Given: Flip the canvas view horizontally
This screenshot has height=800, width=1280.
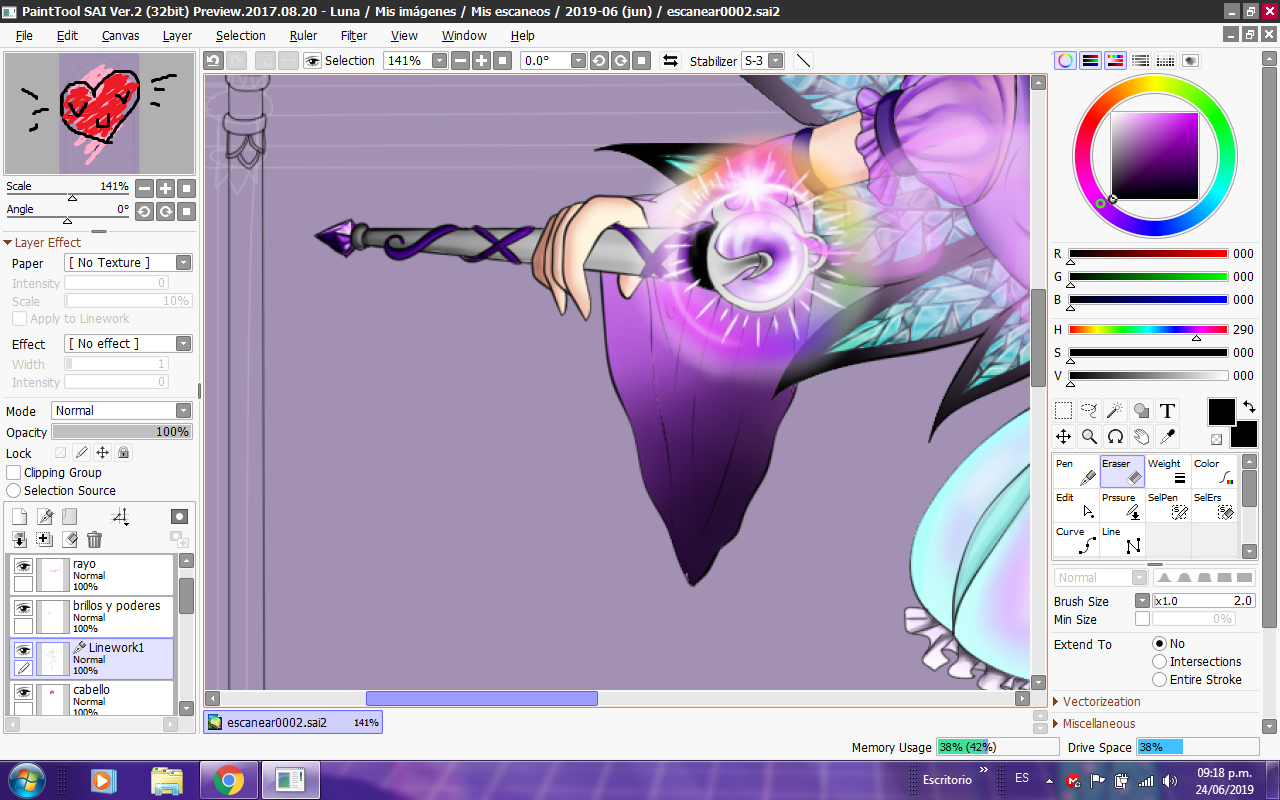Looking at the screenshot, I should (x=670, y=61).
